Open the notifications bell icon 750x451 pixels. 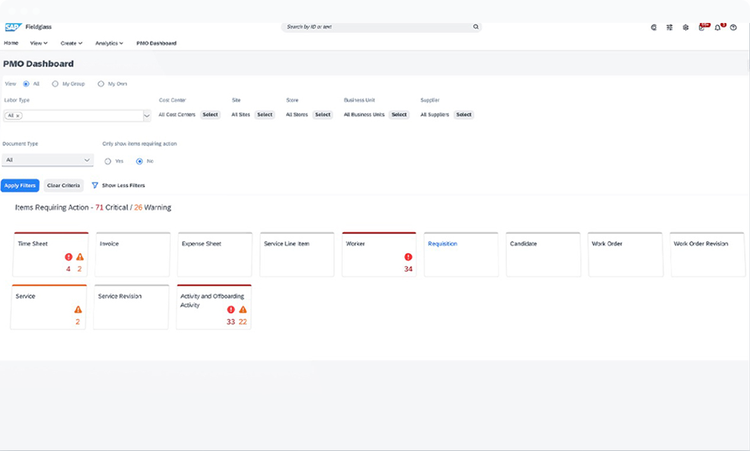click(718, 27)
